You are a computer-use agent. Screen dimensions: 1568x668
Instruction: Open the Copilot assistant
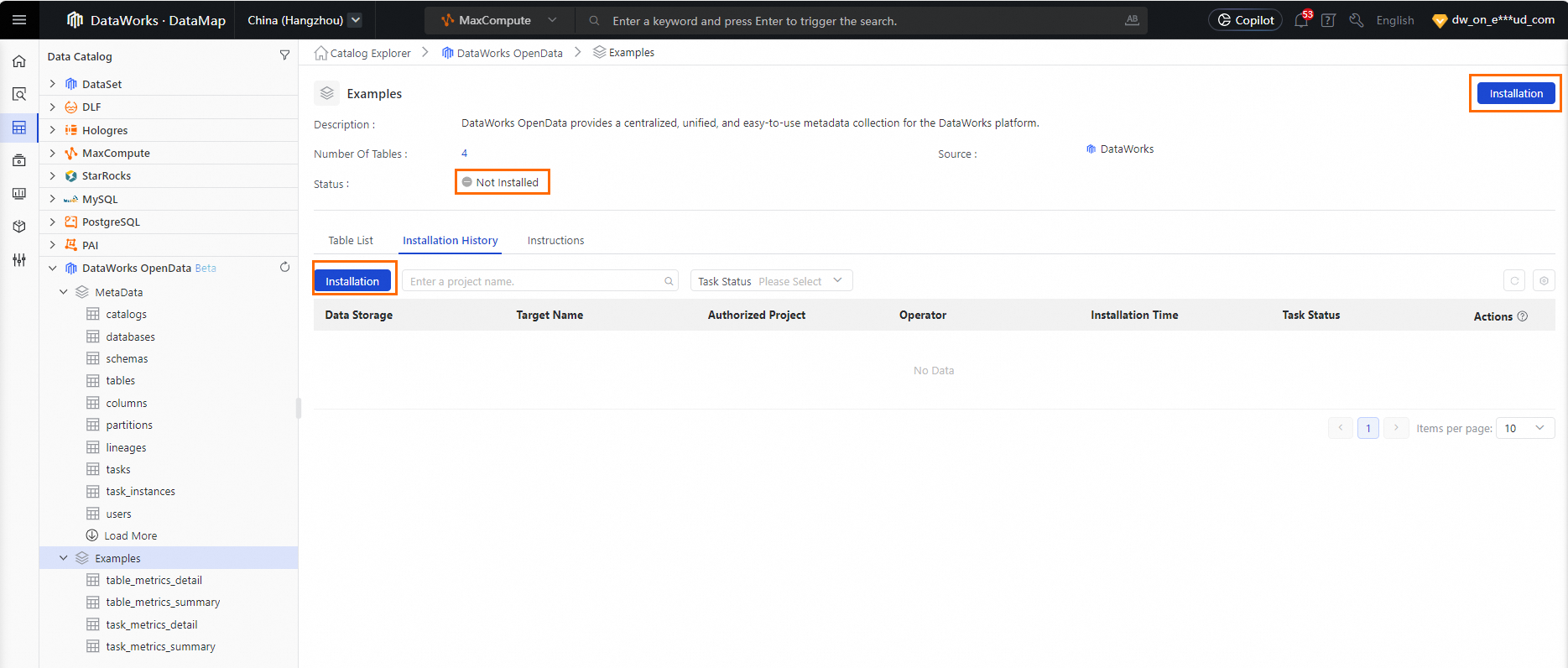(x=1245, y=20)
